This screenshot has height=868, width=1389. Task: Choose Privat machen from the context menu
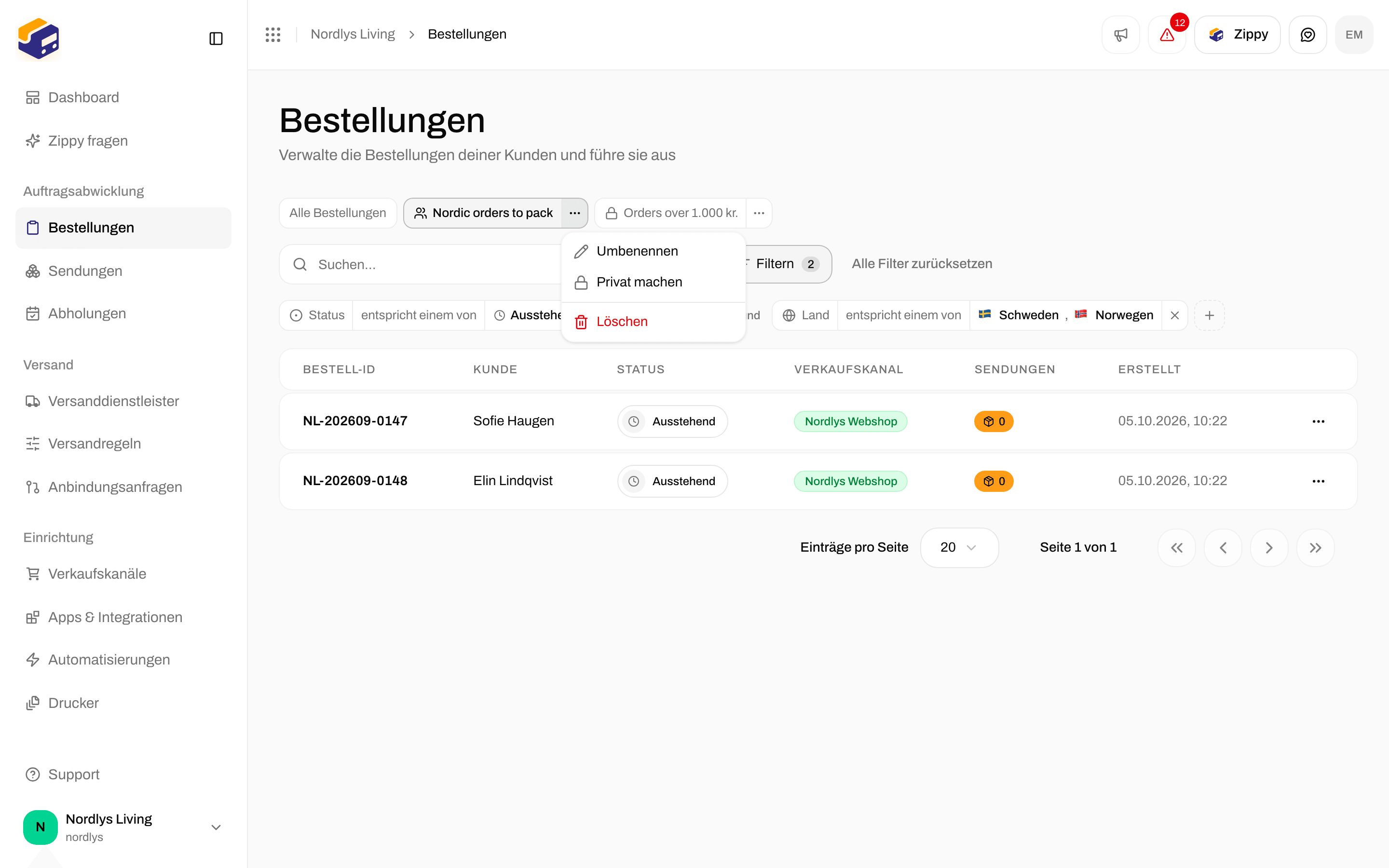tap(653, 283)
